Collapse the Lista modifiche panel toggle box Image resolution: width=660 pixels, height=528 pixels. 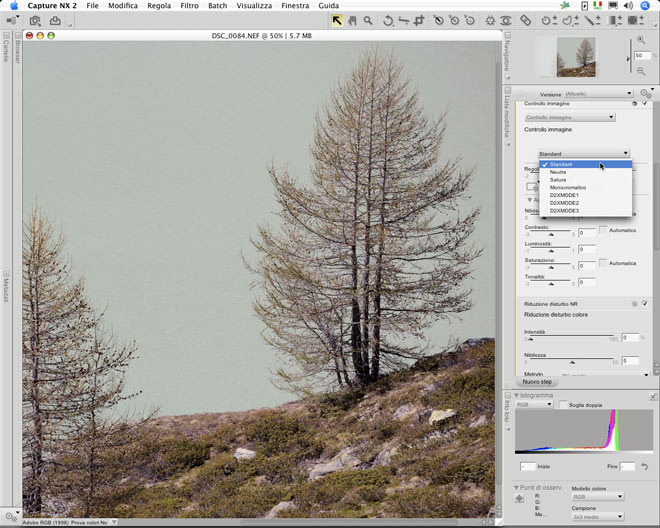[x=508, y=91]
